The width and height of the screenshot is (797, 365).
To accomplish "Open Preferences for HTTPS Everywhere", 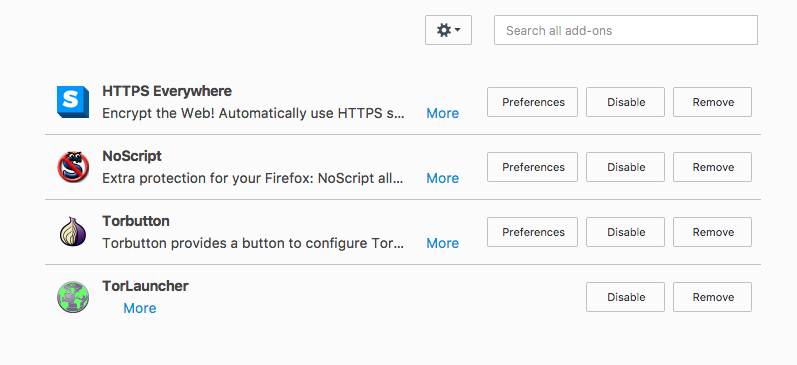I will tap(532, 102).
